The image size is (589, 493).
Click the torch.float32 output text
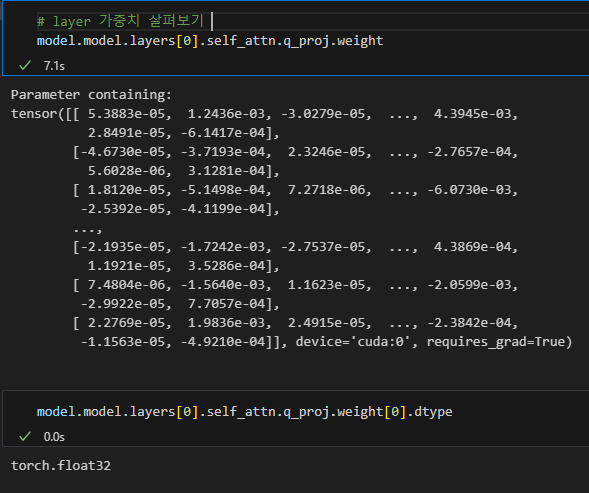[61, 466]
